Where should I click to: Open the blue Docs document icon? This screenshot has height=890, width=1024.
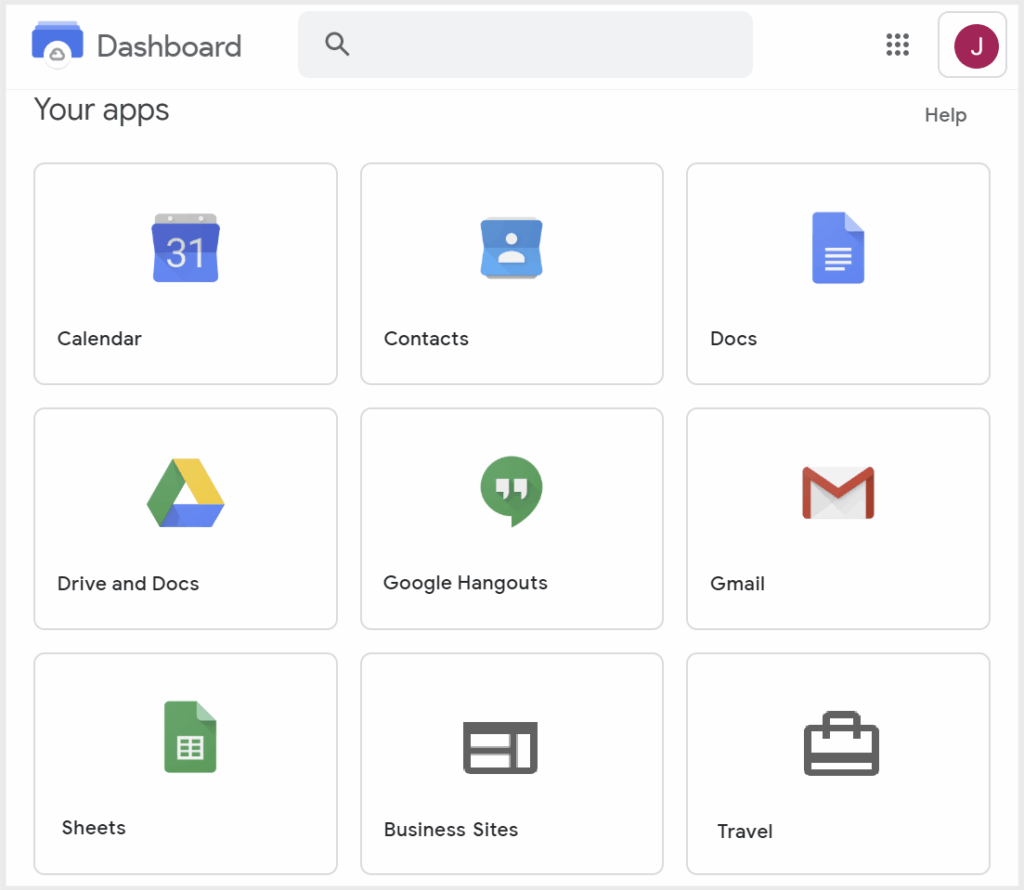coord(837,248)
